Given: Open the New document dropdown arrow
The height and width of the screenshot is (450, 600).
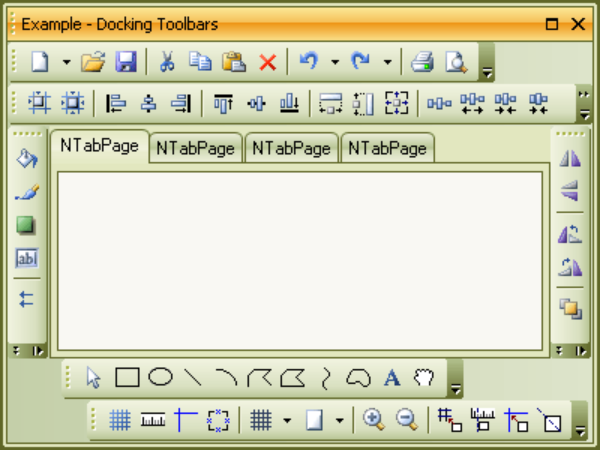Looking at the screenshot, I should tap(67, 62).
